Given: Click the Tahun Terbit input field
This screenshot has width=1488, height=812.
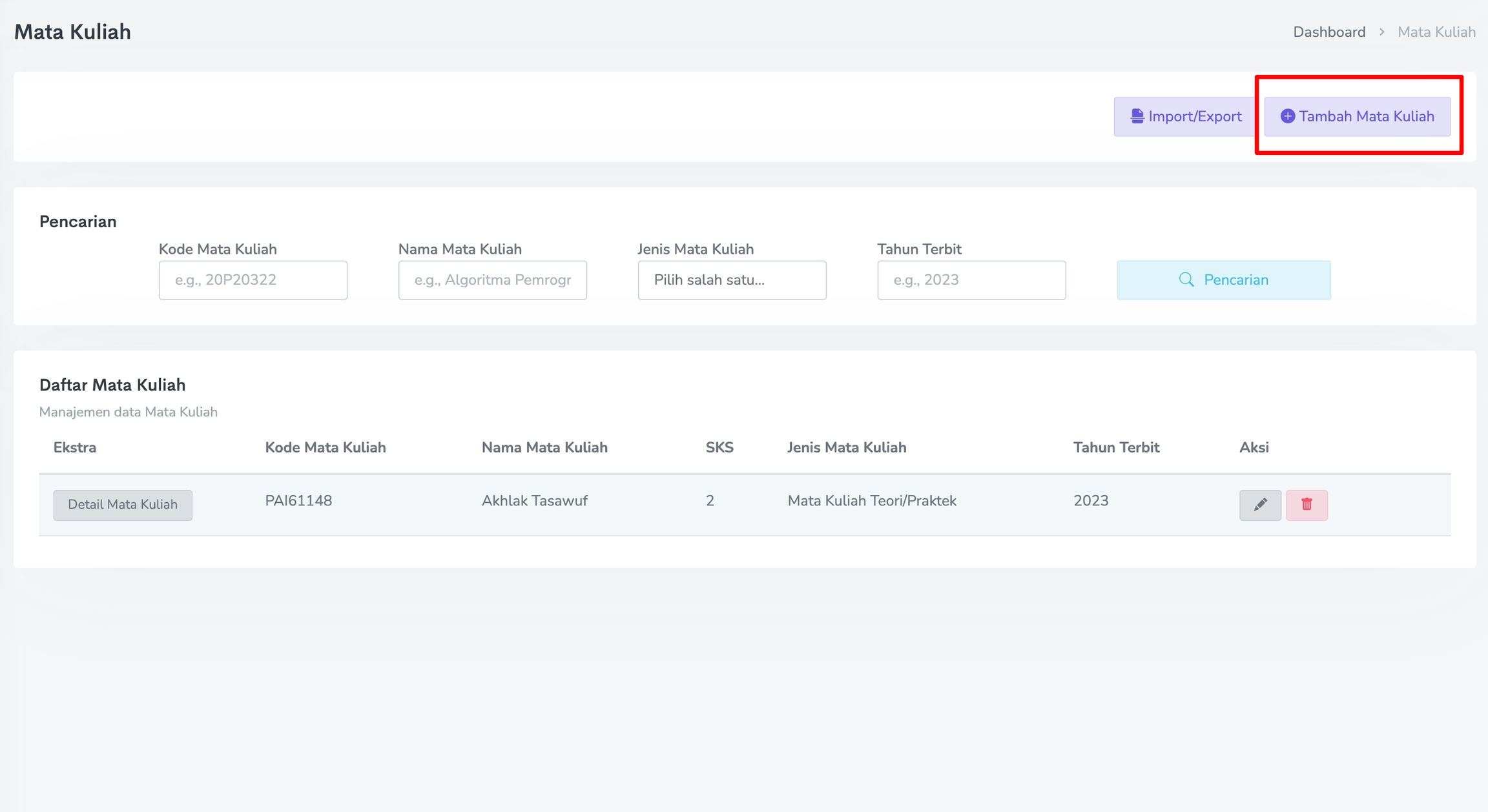Looking at the screenshot, I should click(x=971, y=279).
